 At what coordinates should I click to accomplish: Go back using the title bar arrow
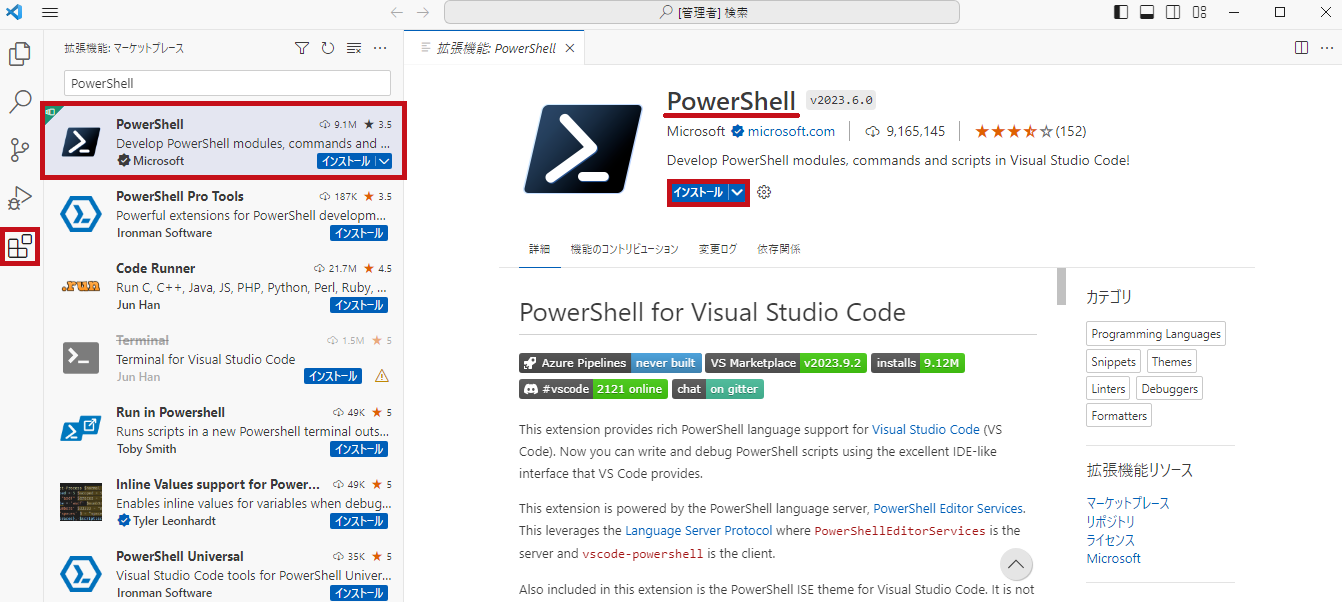pyautogui.click(x=397, y=12)
